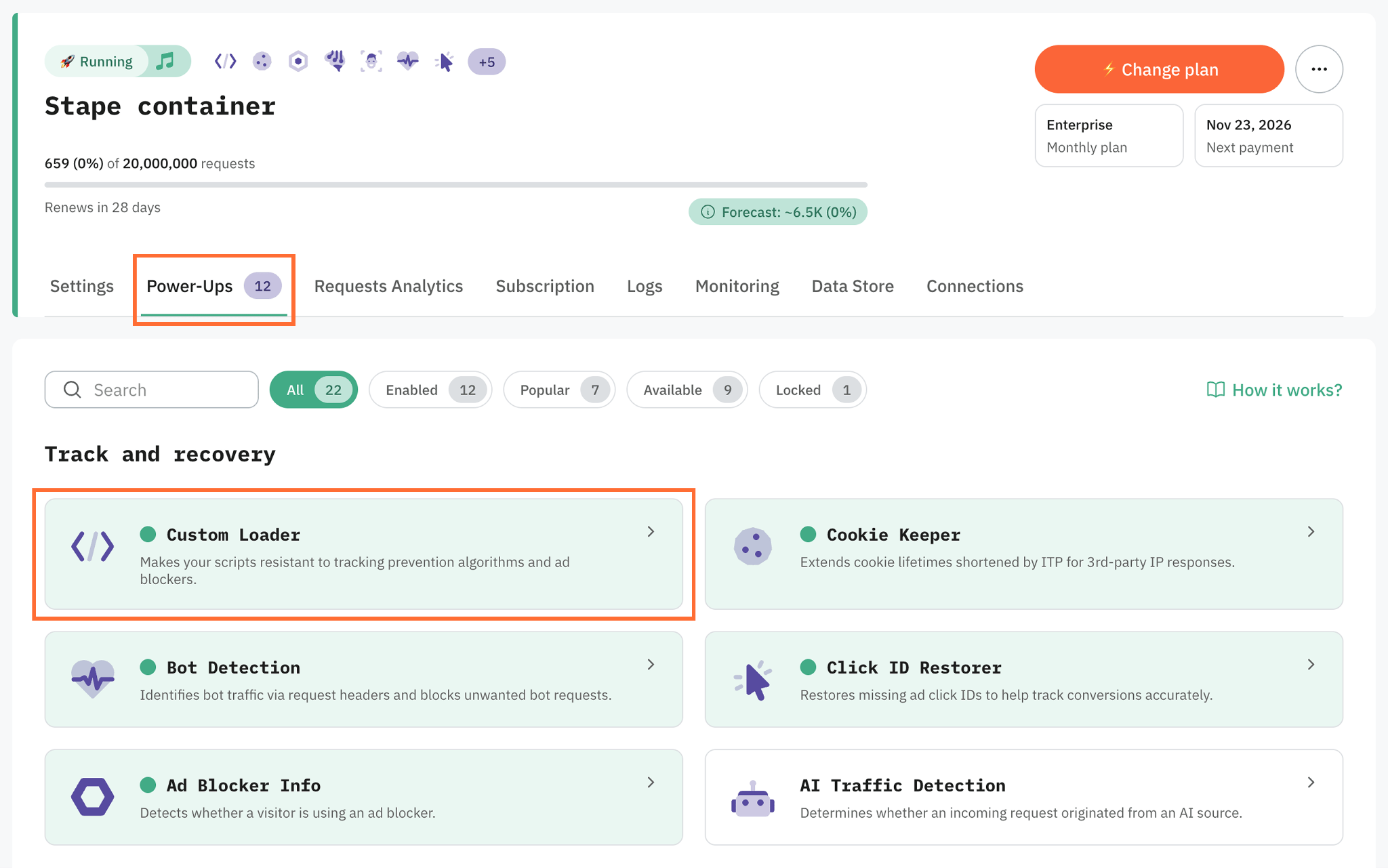Open the three-dot more options menu

click(1319, 69)
